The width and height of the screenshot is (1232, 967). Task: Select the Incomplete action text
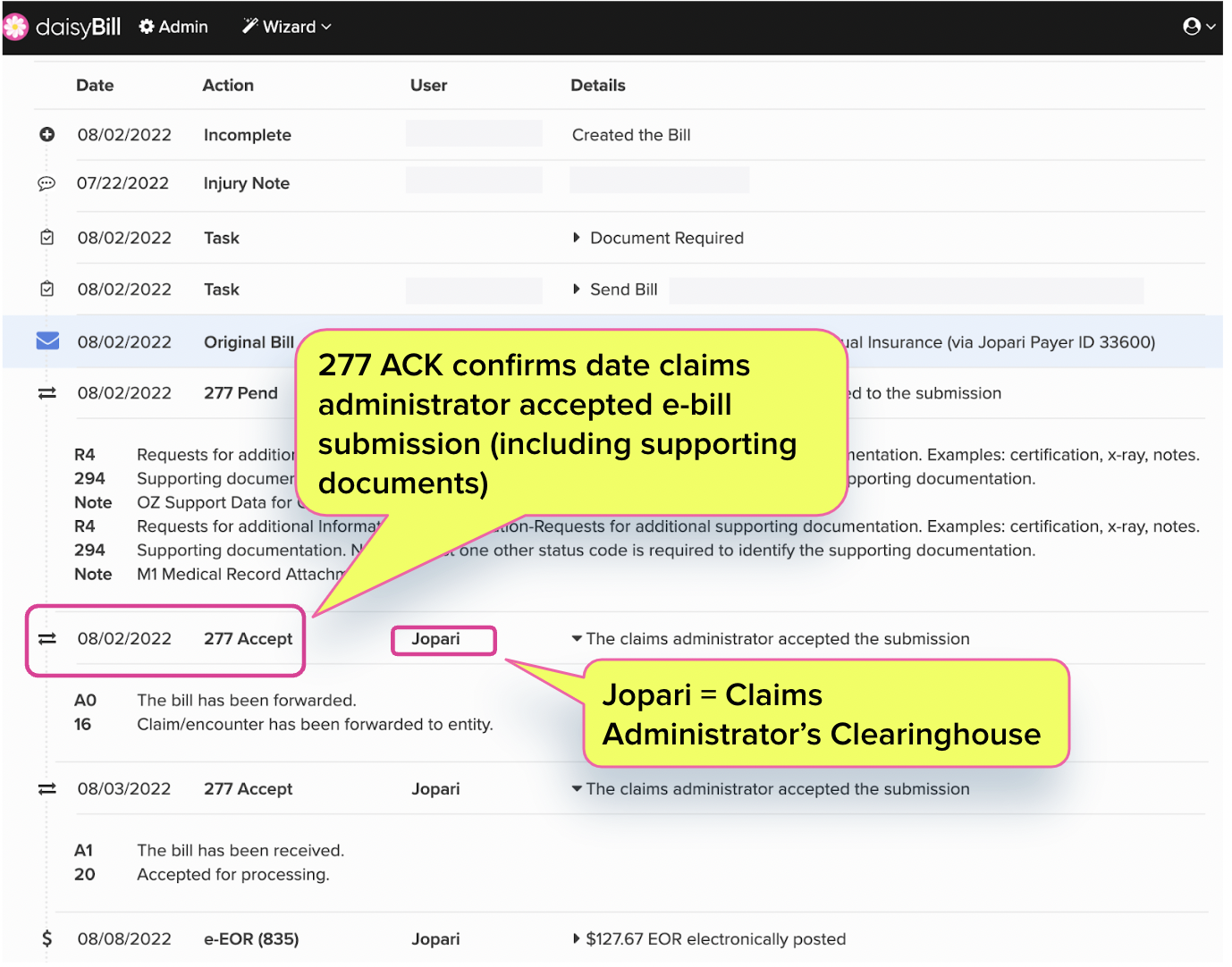tap(248, 135)
